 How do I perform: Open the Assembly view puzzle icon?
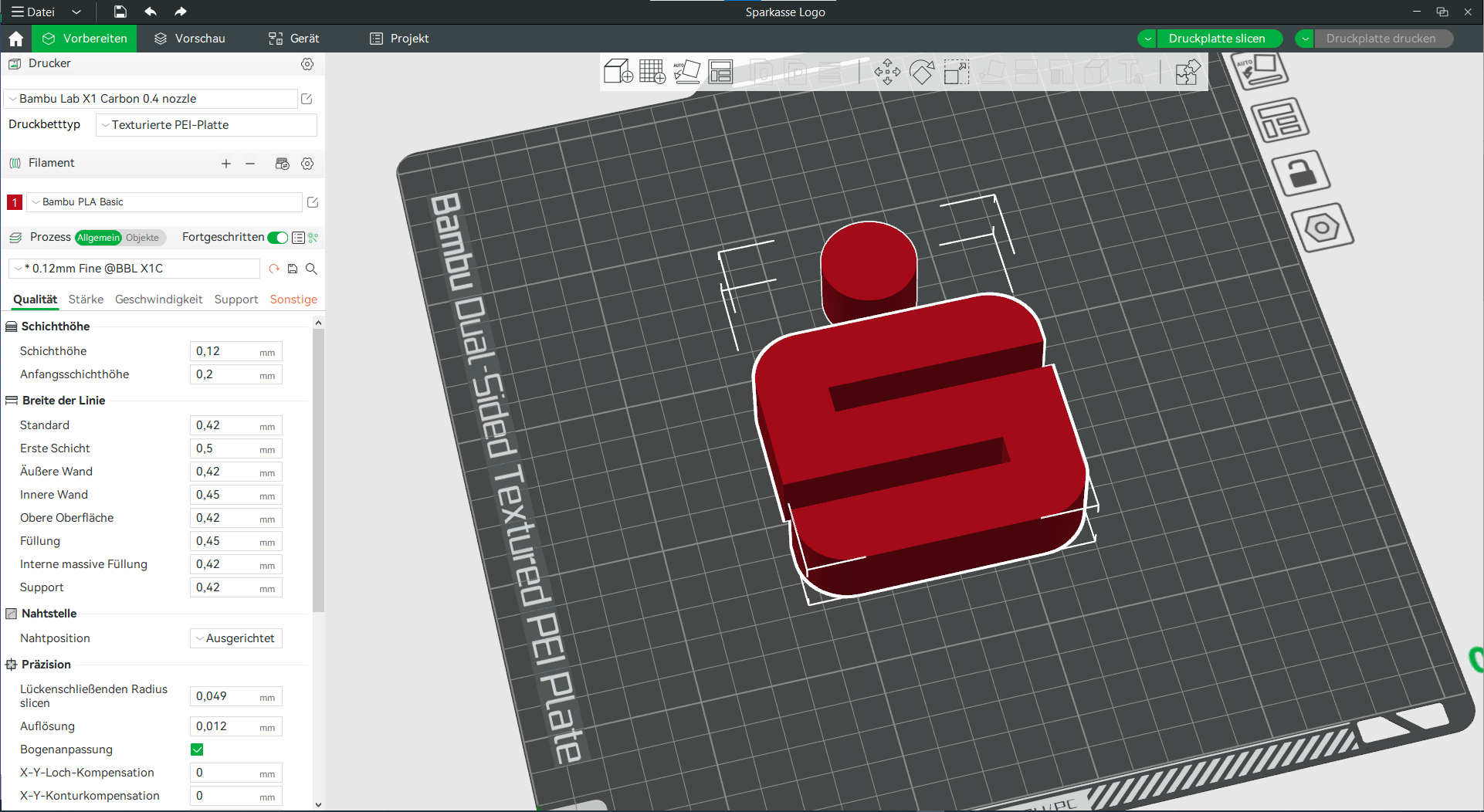(x=1188, y=72)
